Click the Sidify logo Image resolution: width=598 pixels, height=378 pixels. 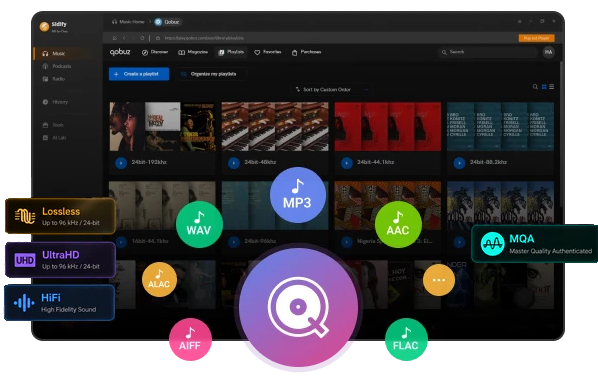point(44,26)
